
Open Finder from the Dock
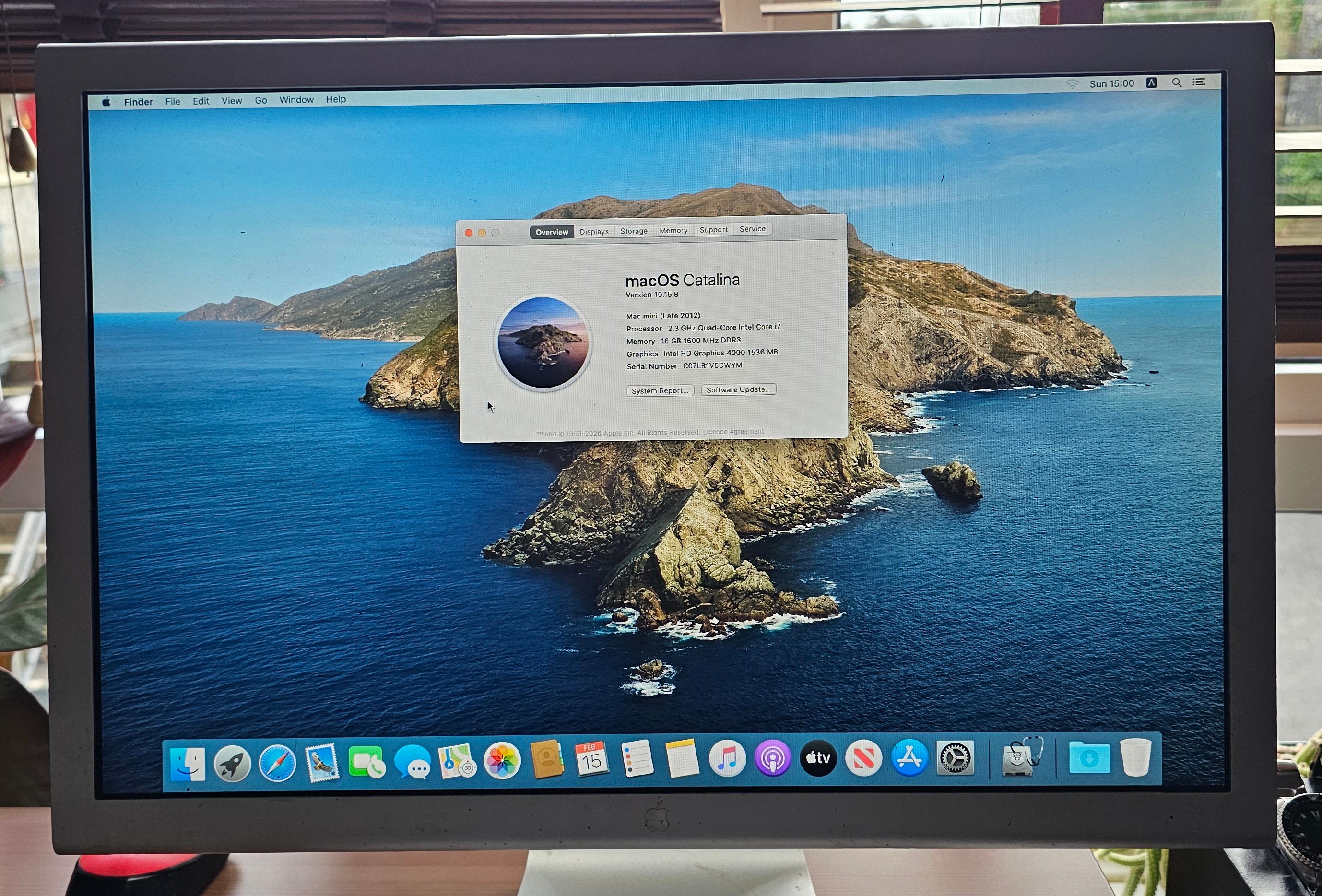188,764
